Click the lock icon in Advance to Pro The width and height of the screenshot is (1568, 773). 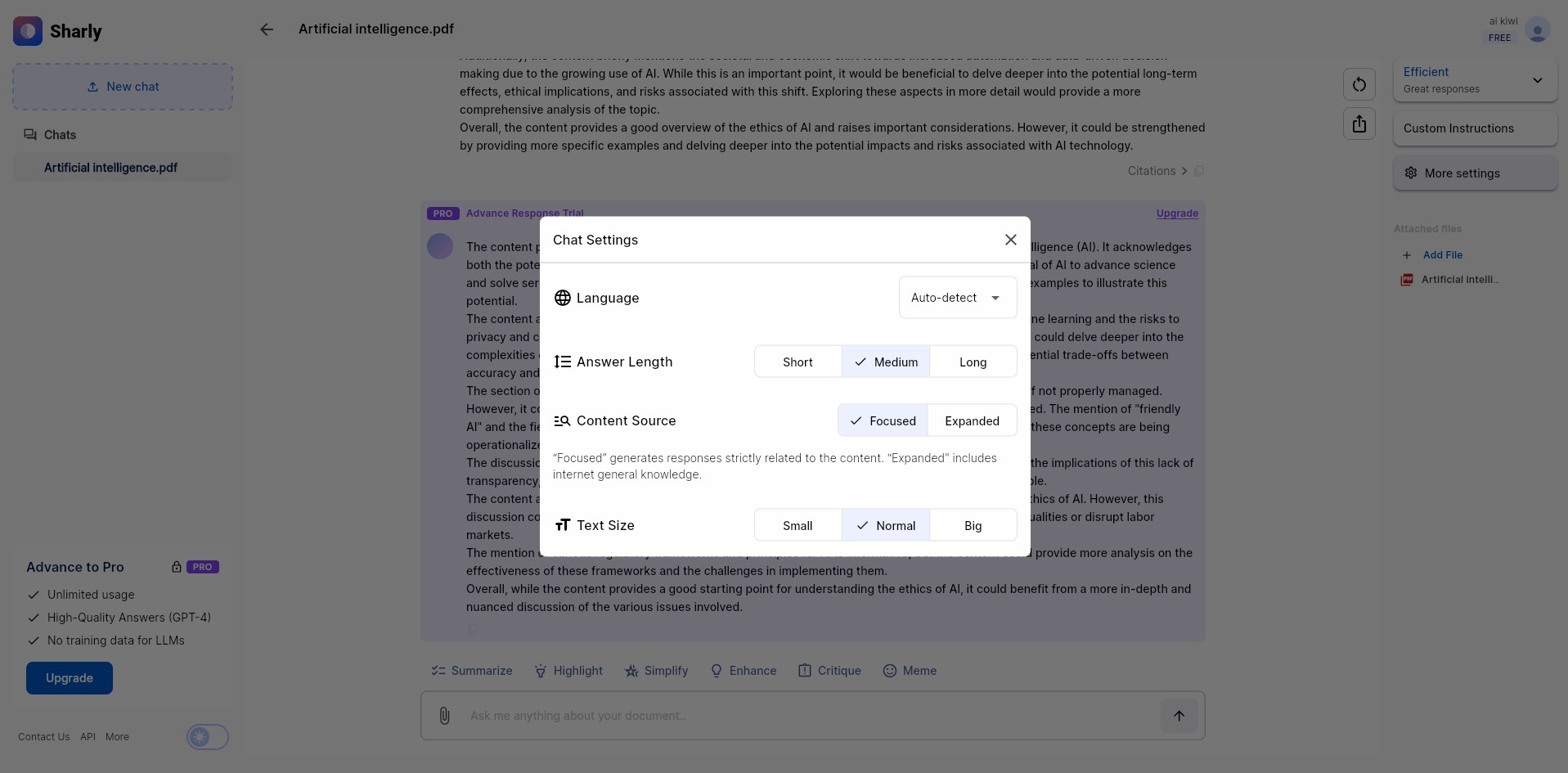(x=176, y=567)
